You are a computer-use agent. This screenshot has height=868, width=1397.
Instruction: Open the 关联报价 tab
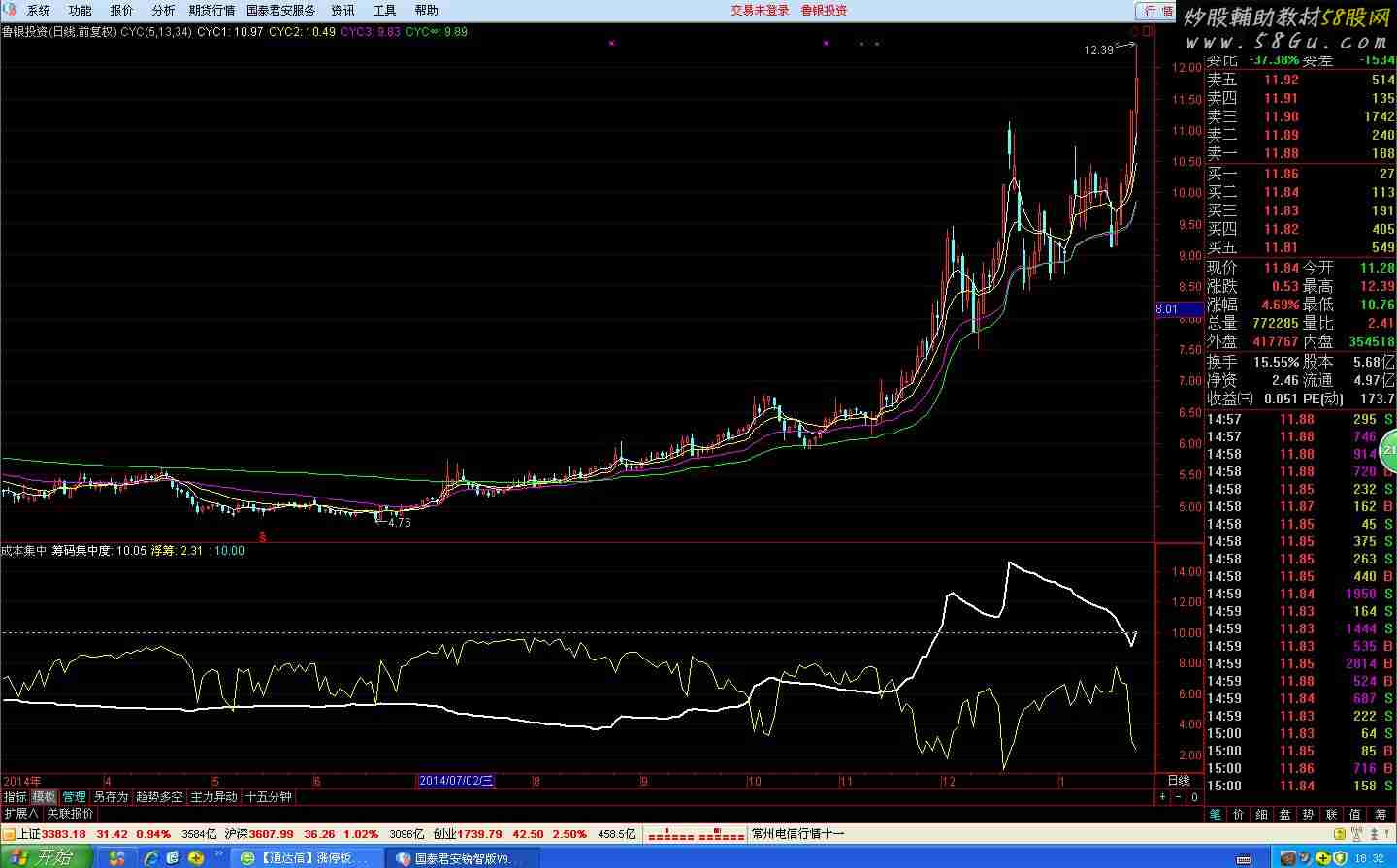tap(70, 814)
